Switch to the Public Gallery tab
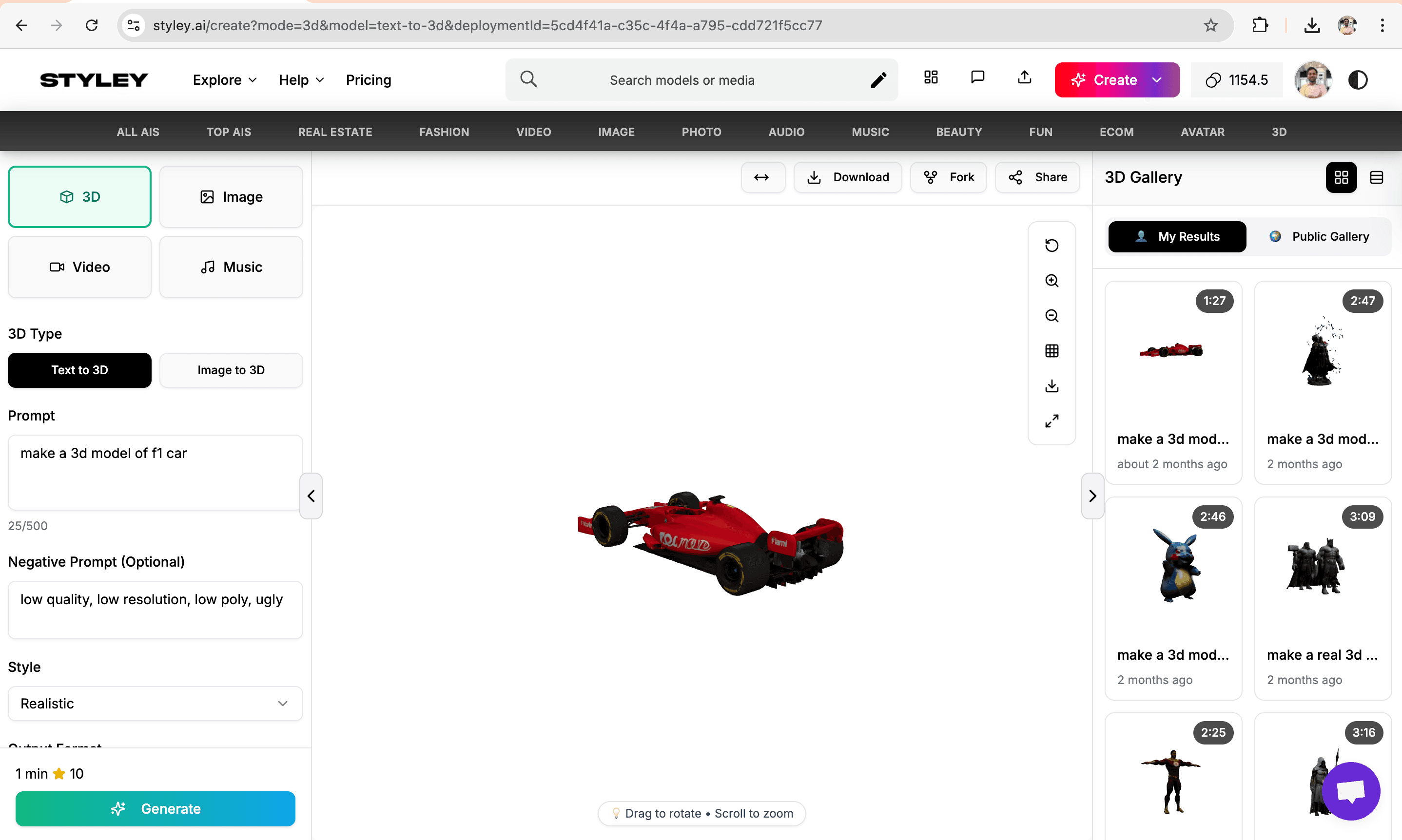 [x=1320, y=237]
